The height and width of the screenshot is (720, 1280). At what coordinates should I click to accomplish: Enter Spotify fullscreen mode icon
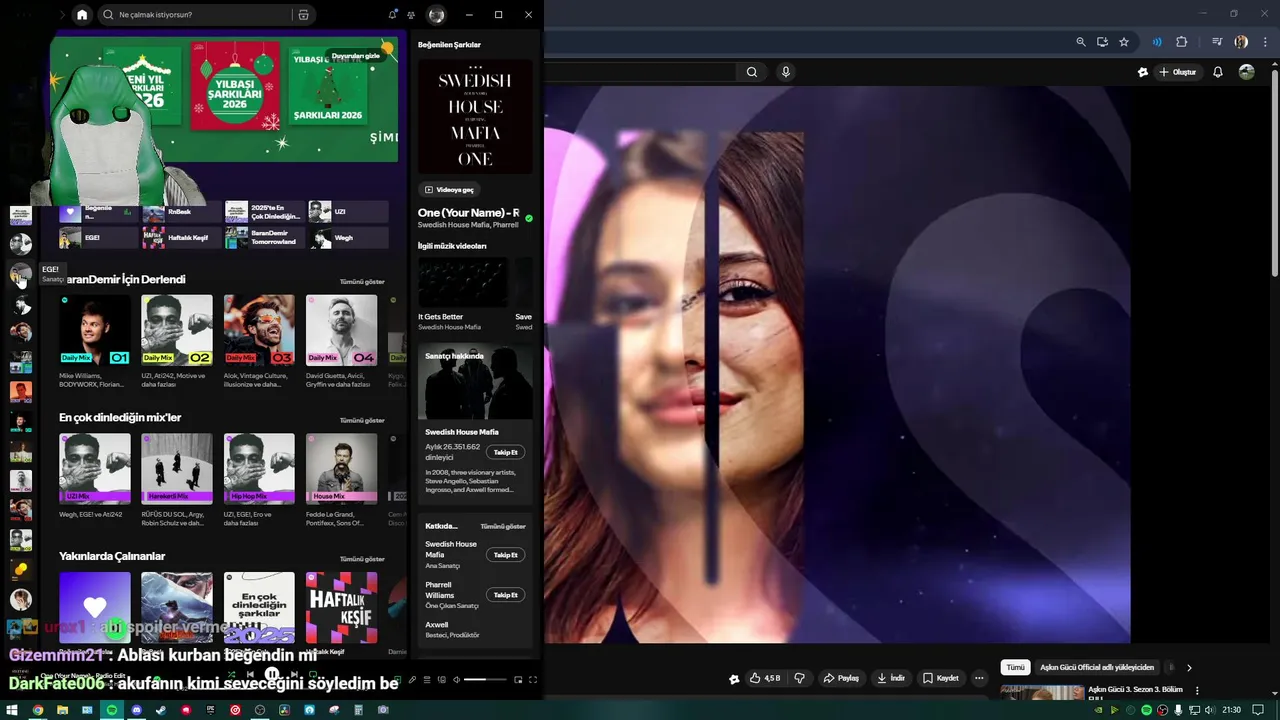coord(533,680)
